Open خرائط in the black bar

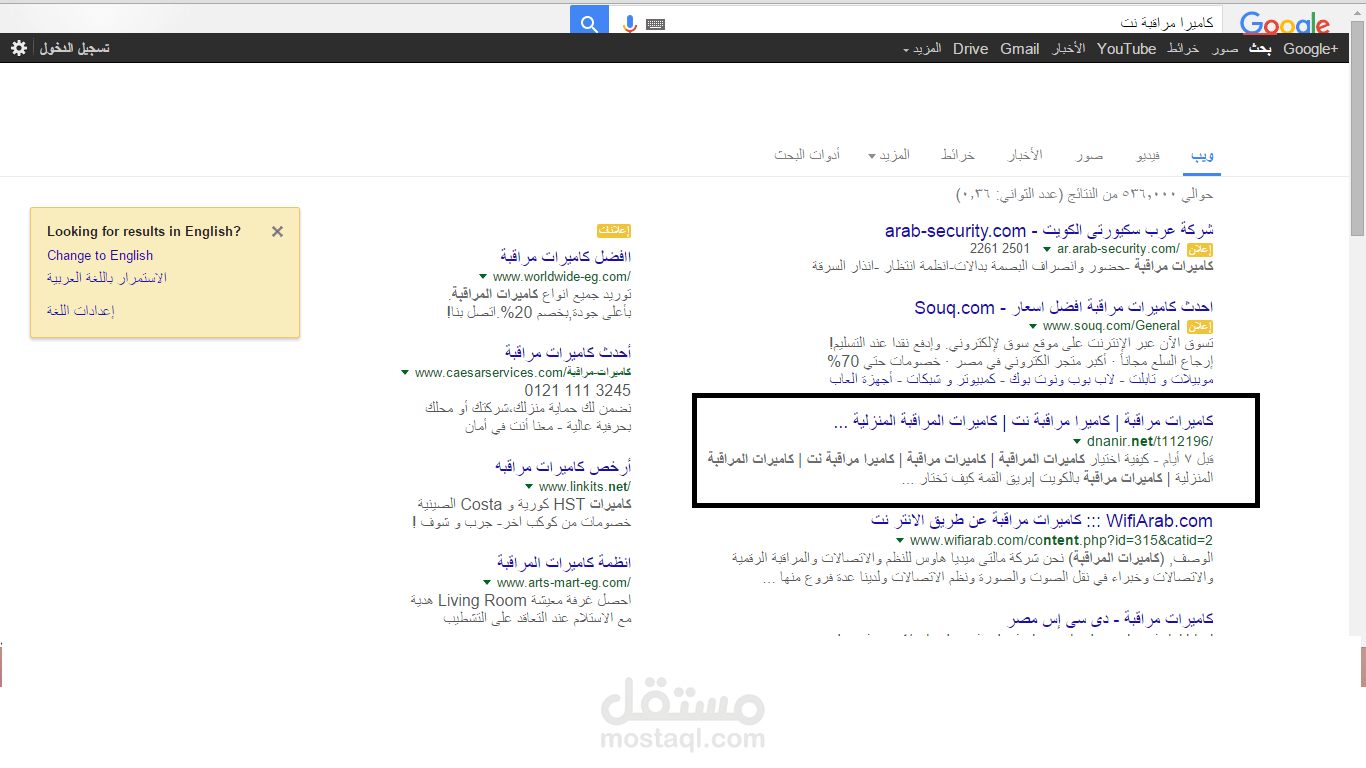click(1183, 49)
